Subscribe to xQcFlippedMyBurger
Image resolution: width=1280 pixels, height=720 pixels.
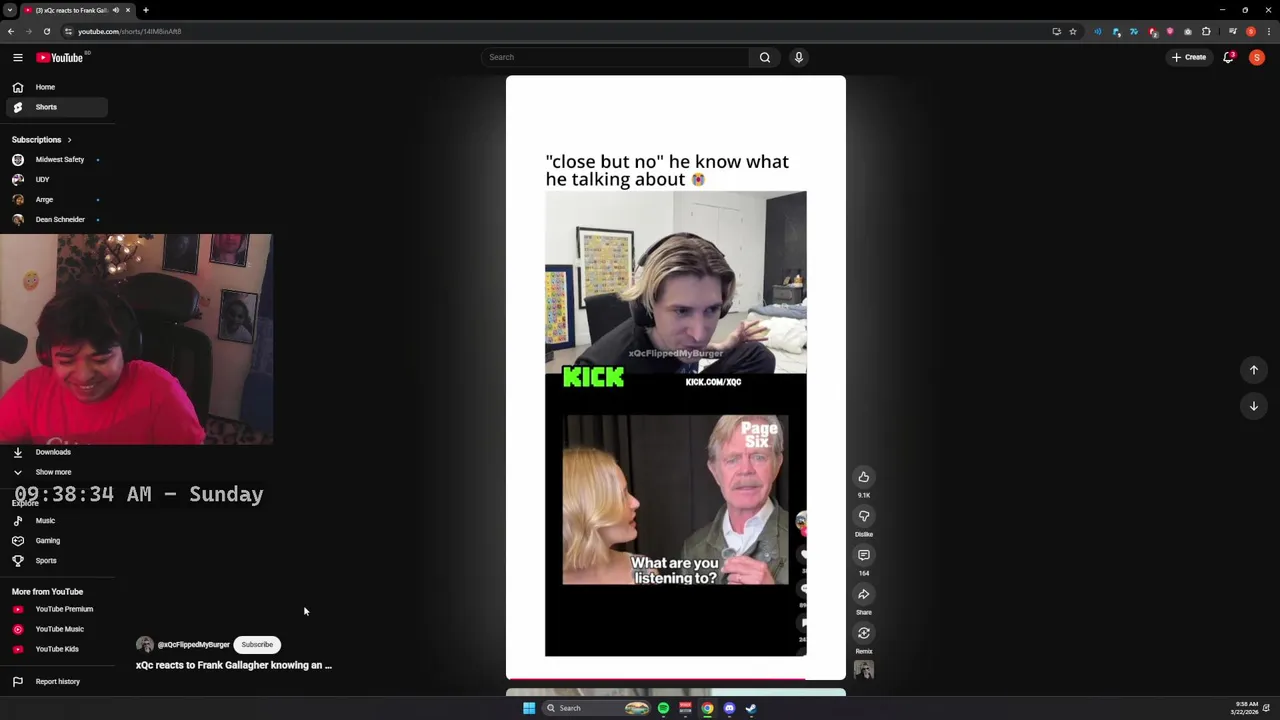point(257,645)
